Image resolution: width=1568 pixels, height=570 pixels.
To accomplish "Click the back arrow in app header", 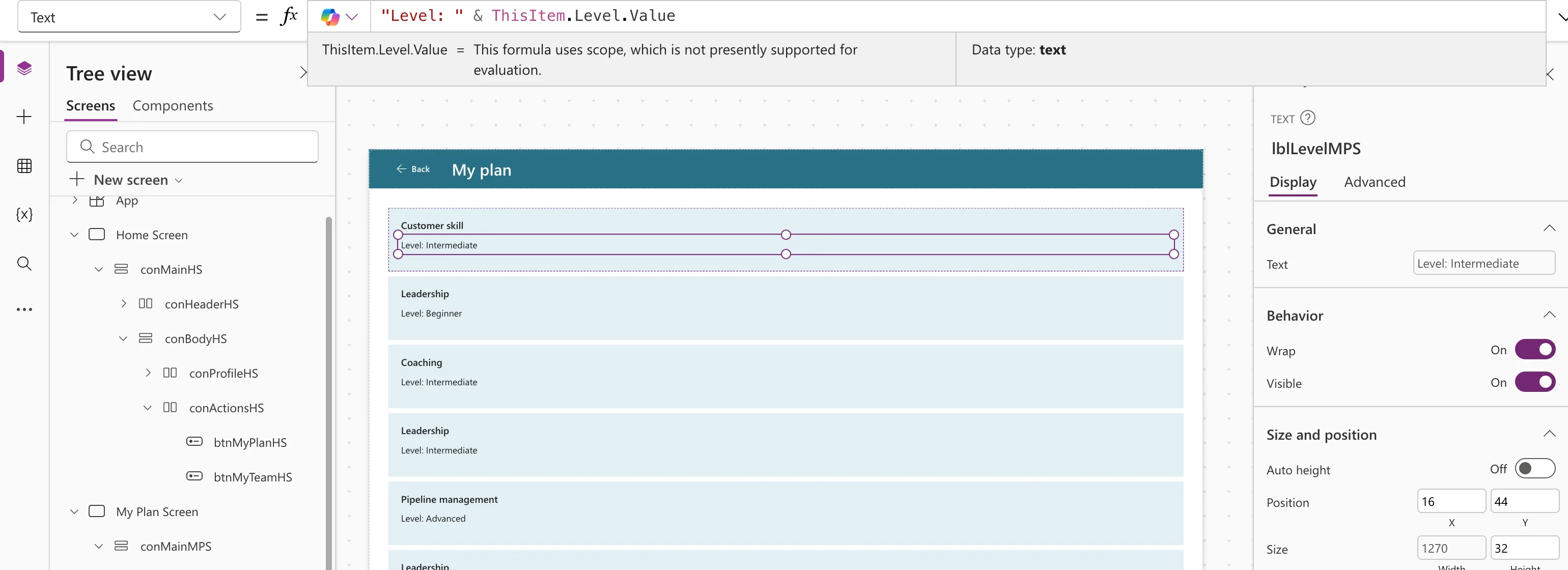I will pos(401,169).
